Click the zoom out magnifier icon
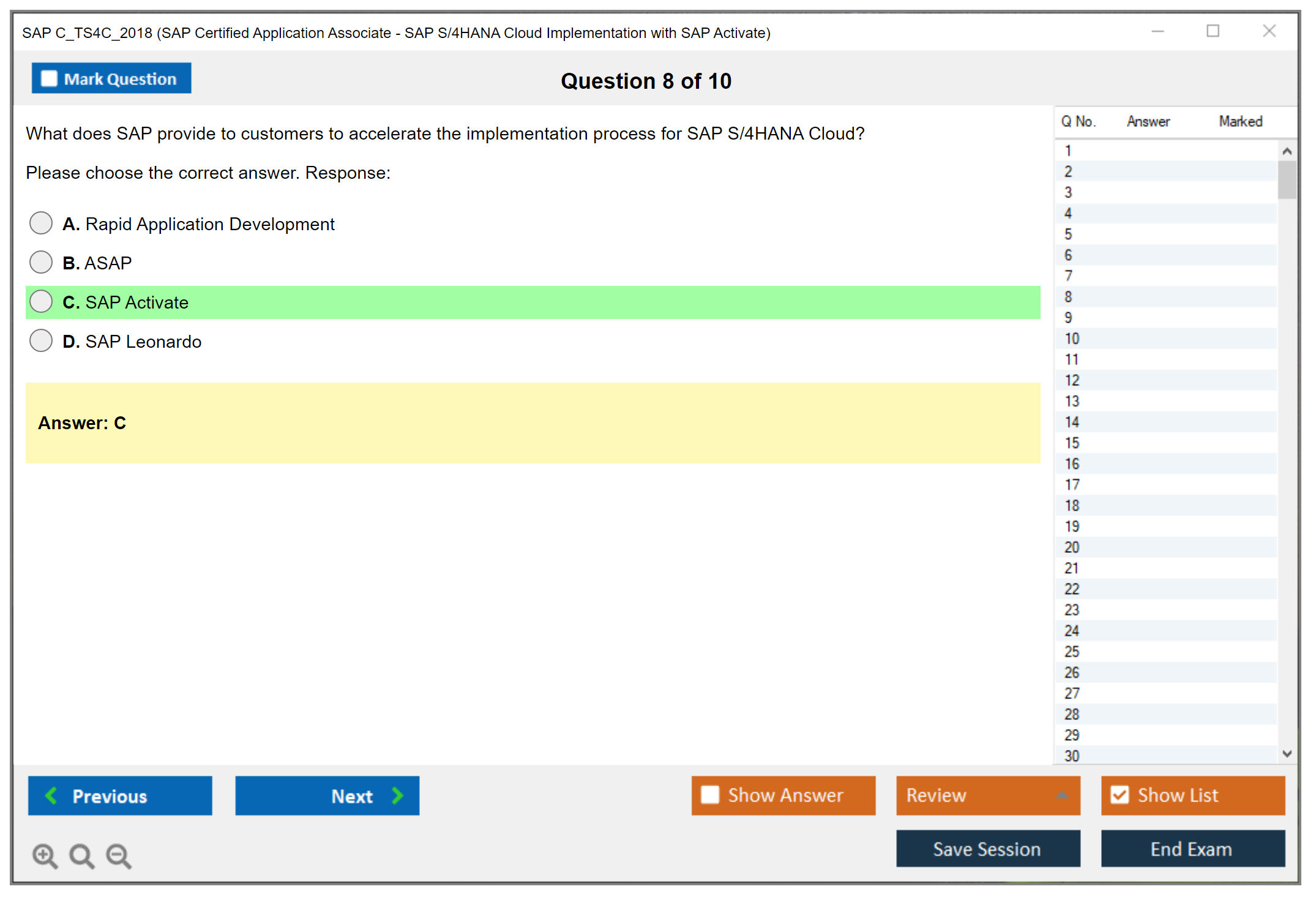The image size is (1316, 900). point(119,855)
